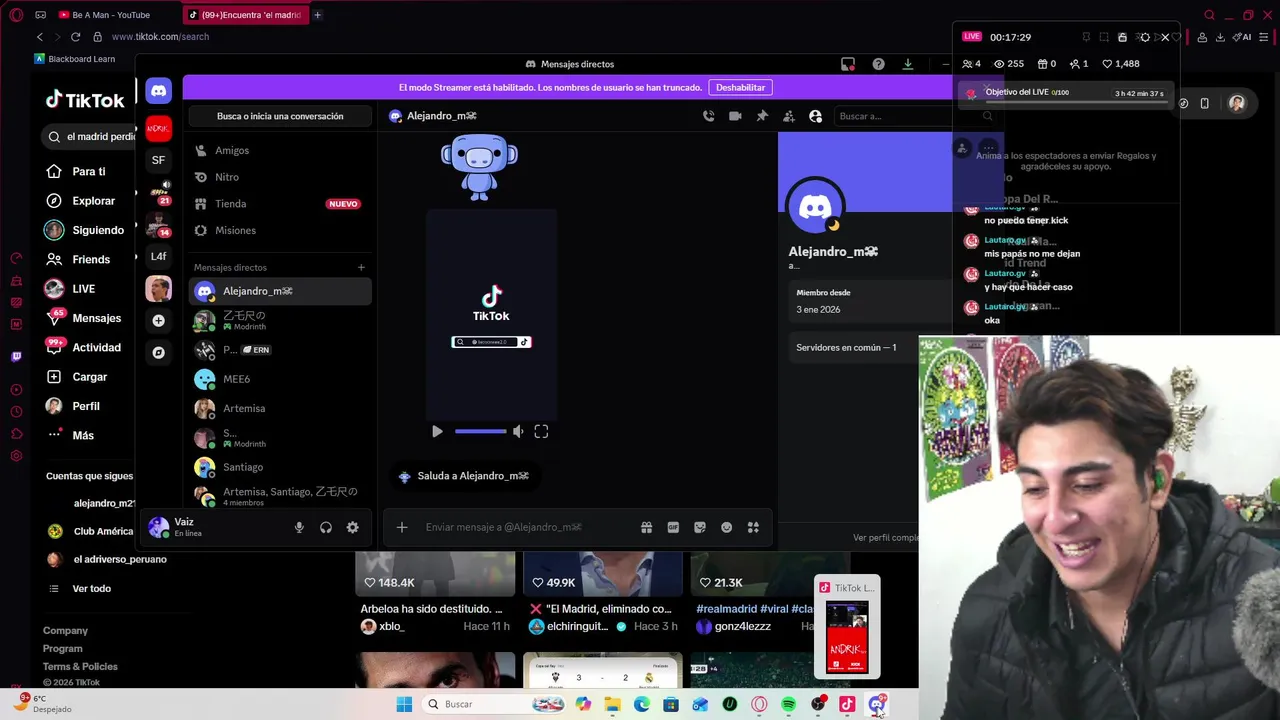Open GIF picker in message bar
The height and width of the screenshot is (720, 1280).
[673, 527]
